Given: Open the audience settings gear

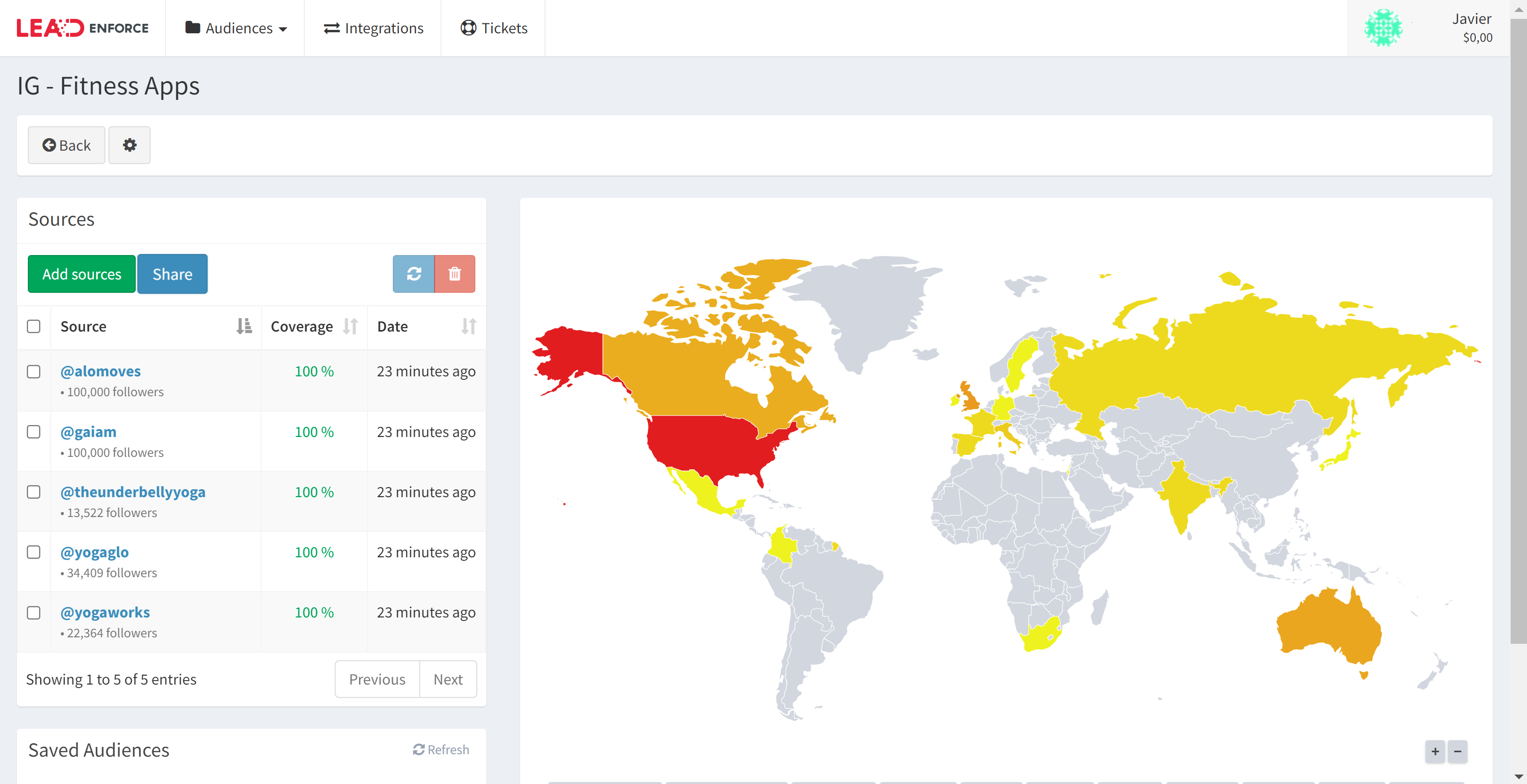Looking at the screenshot, I should 129,145.
